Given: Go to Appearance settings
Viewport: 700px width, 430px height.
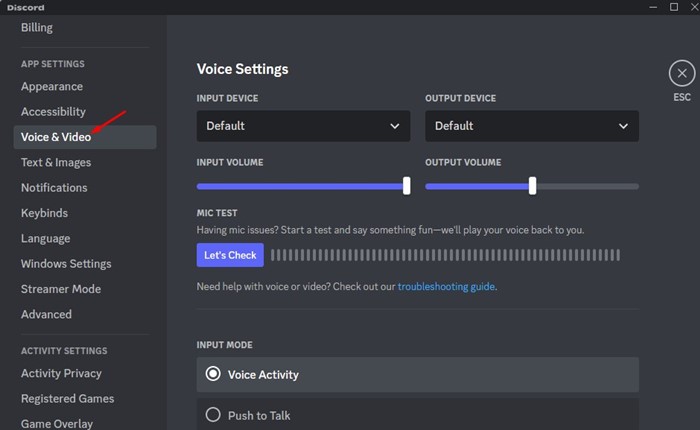Looking at the screenshot, I should click(x=52, y=87).
